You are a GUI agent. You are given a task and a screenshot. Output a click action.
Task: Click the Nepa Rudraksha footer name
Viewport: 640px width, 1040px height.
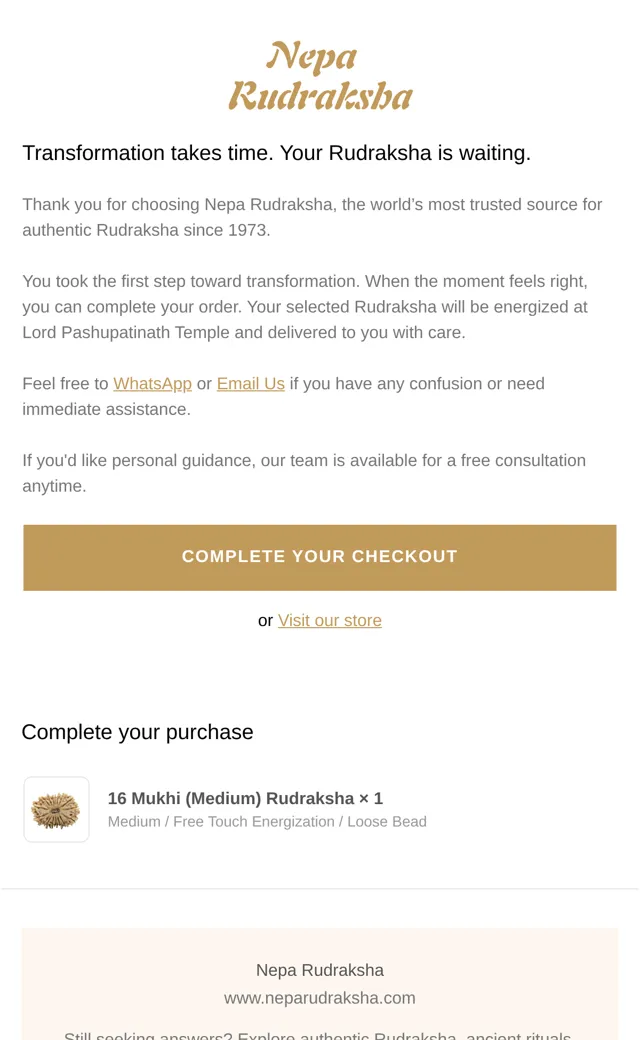tap(320, 970)
